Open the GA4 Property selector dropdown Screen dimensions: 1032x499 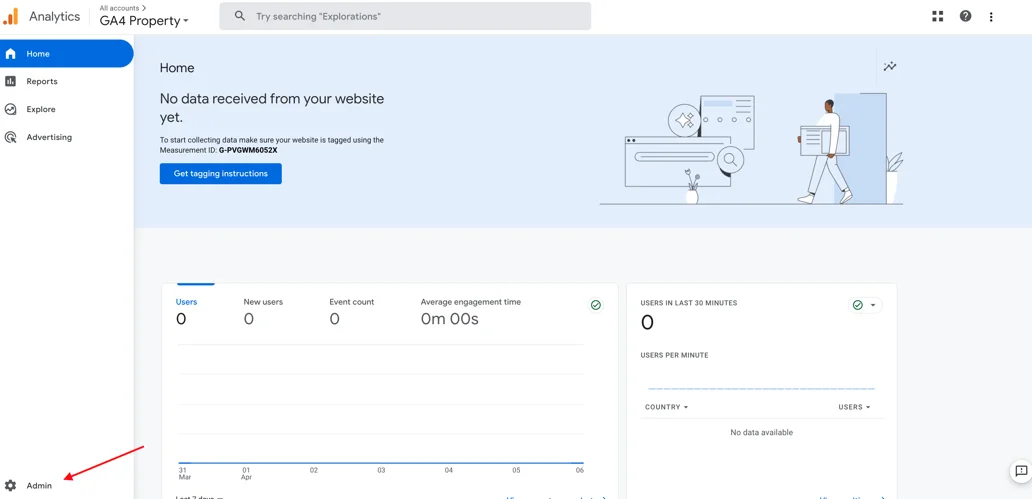144,20
